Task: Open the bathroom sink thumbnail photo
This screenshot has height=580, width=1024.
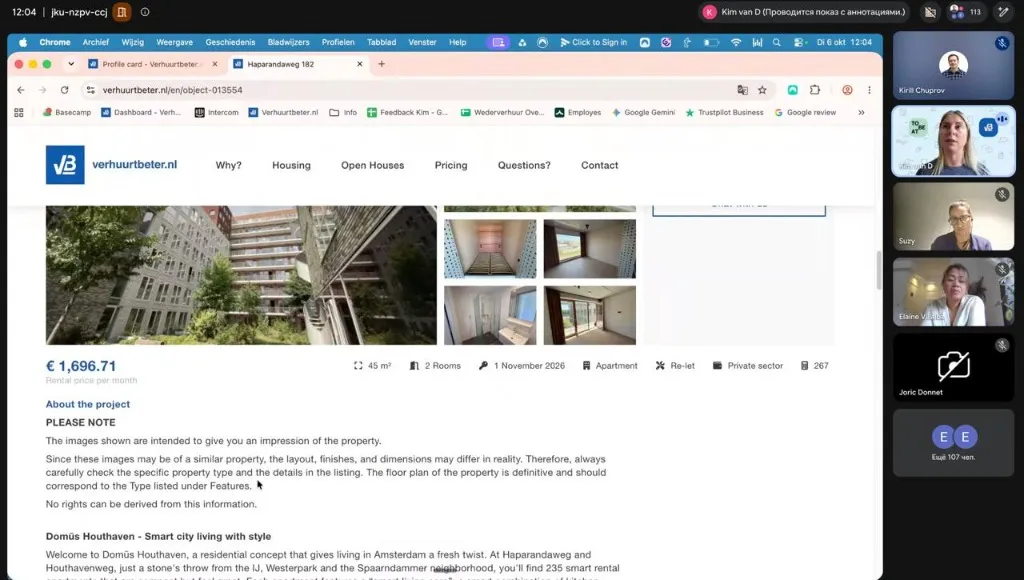Action: click(x=490, y=315)
